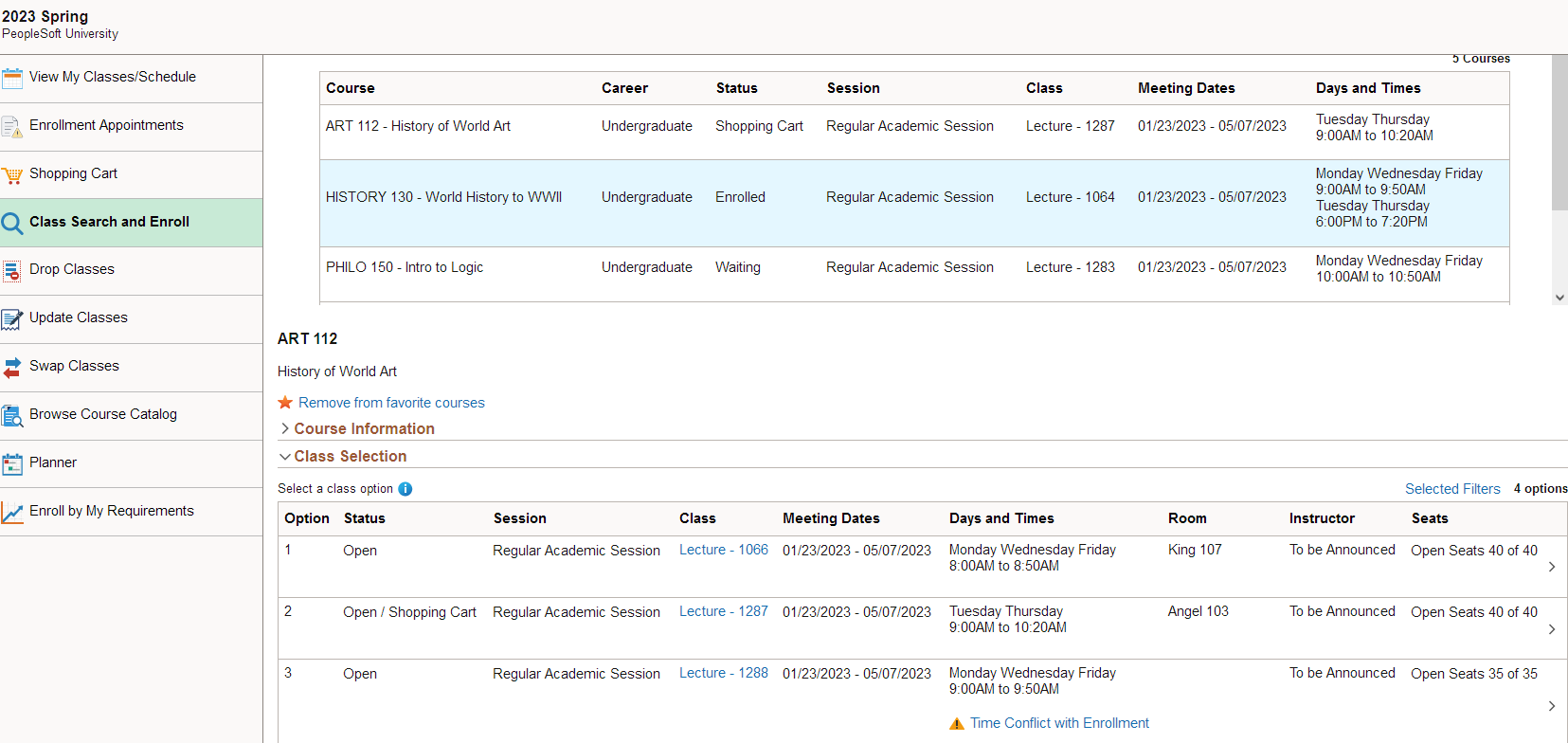The width and height of the screenshot is (1568, 743).
Task: Click the Instructor column header
Action: pos(1322,518)
